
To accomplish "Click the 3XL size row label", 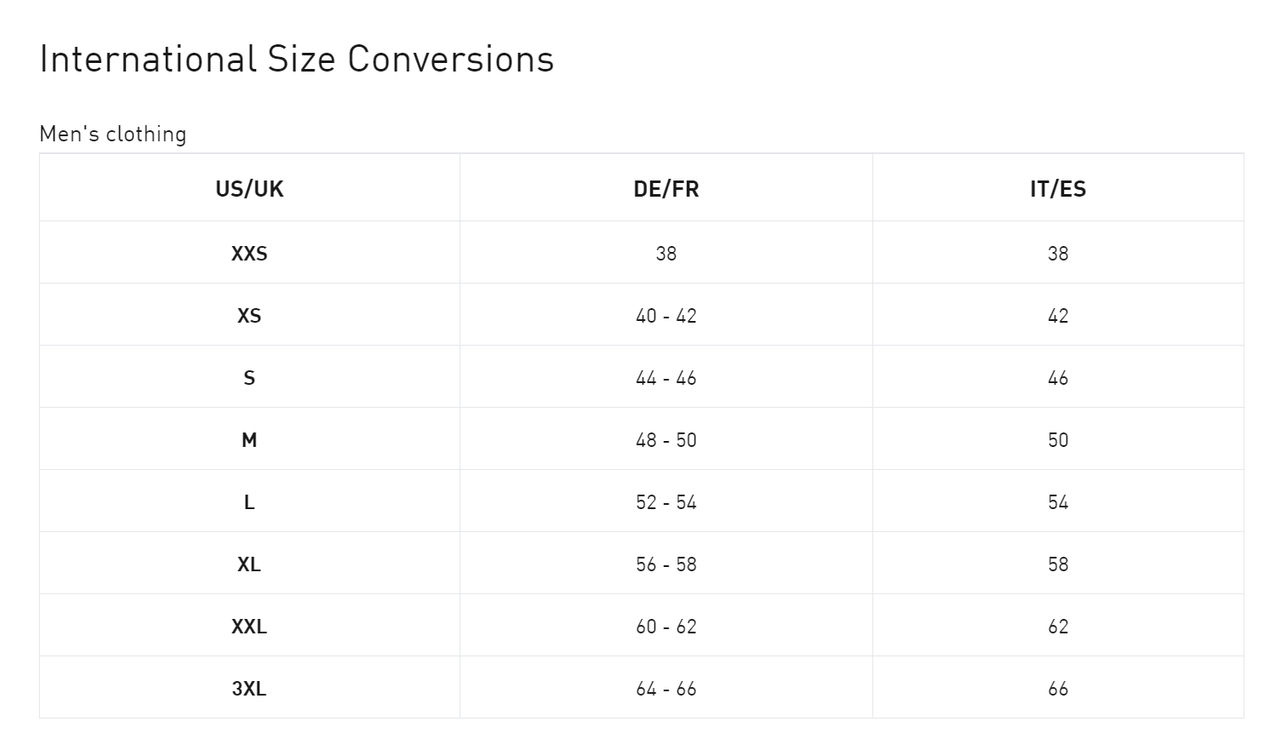I will coord(249,689).
